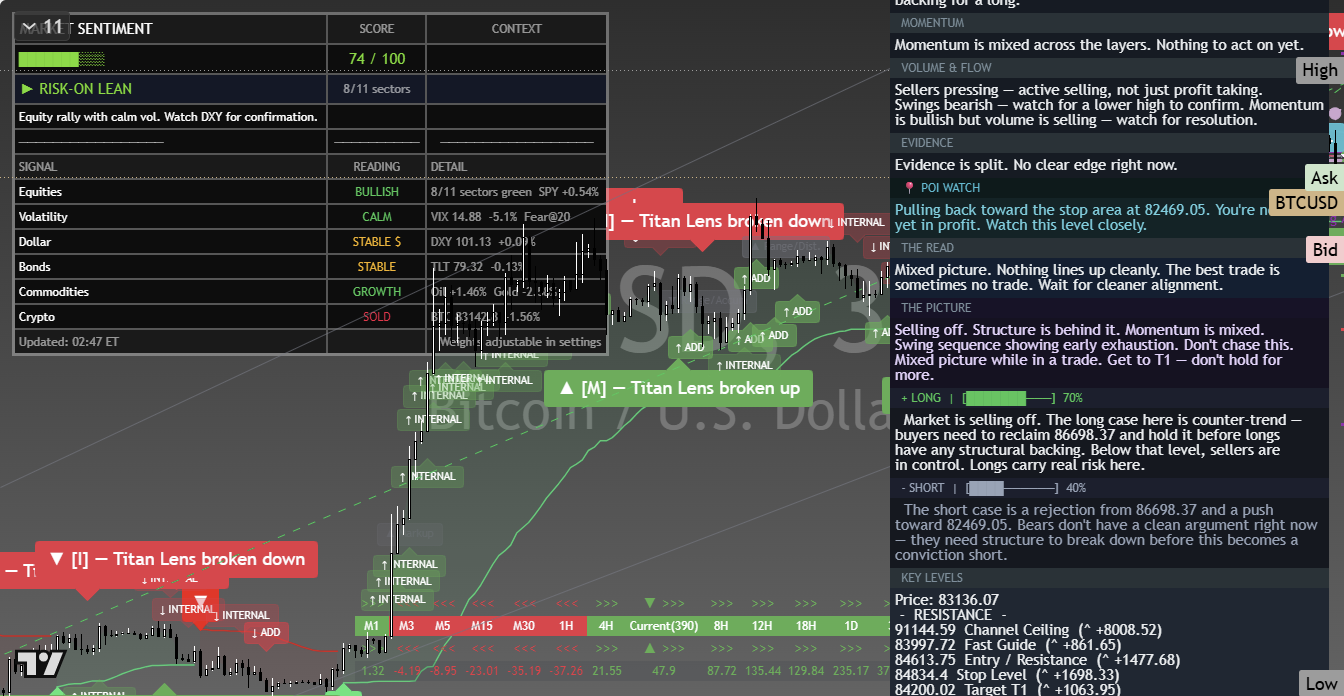Click the Equities signal row label
The height and width of the screenshot is (696, 1344).
pyautogui.click(x=40, y=192)
